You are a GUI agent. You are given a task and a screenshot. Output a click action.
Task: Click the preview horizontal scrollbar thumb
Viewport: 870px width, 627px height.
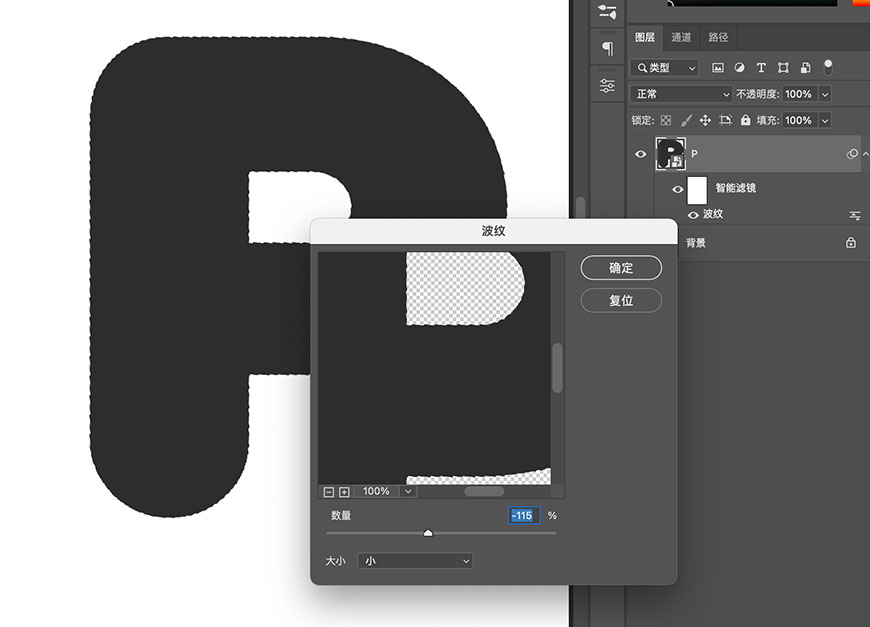[x=484, y=492]
